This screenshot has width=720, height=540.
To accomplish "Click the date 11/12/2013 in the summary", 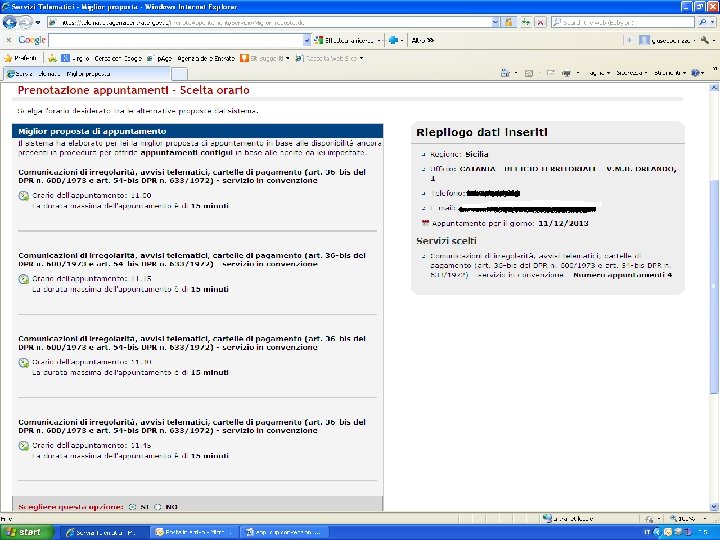I will (563, 224).
